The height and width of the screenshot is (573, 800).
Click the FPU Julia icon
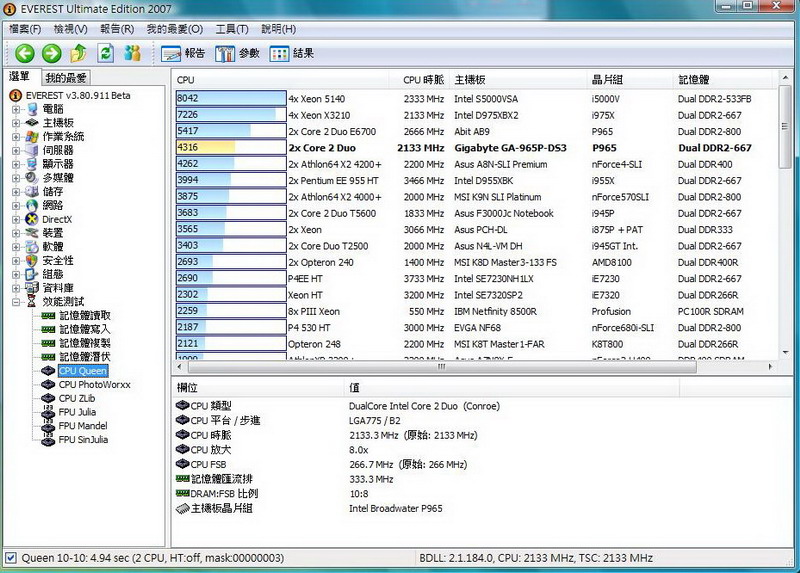point(48,412)
